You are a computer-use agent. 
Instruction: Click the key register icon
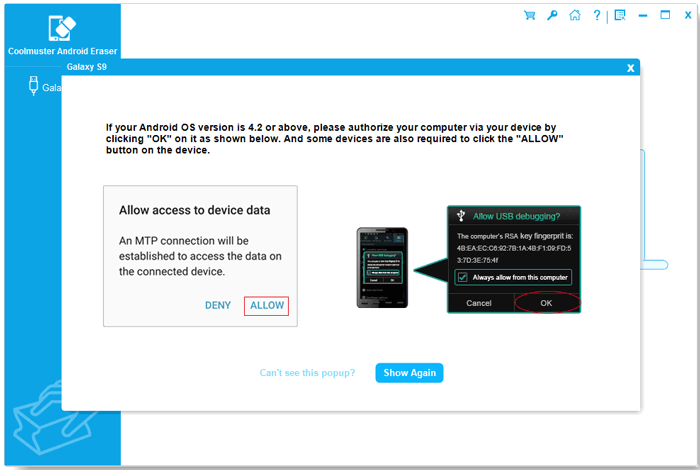(552, 15)
